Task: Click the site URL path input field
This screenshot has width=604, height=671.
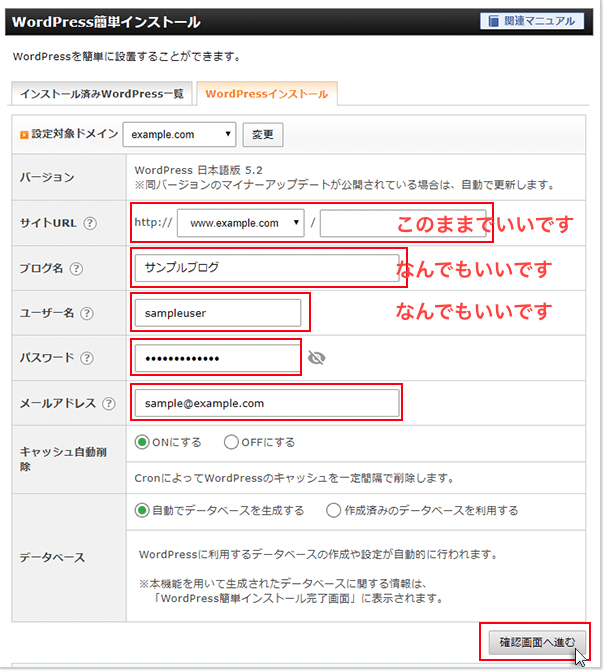Action: (403, 223)
